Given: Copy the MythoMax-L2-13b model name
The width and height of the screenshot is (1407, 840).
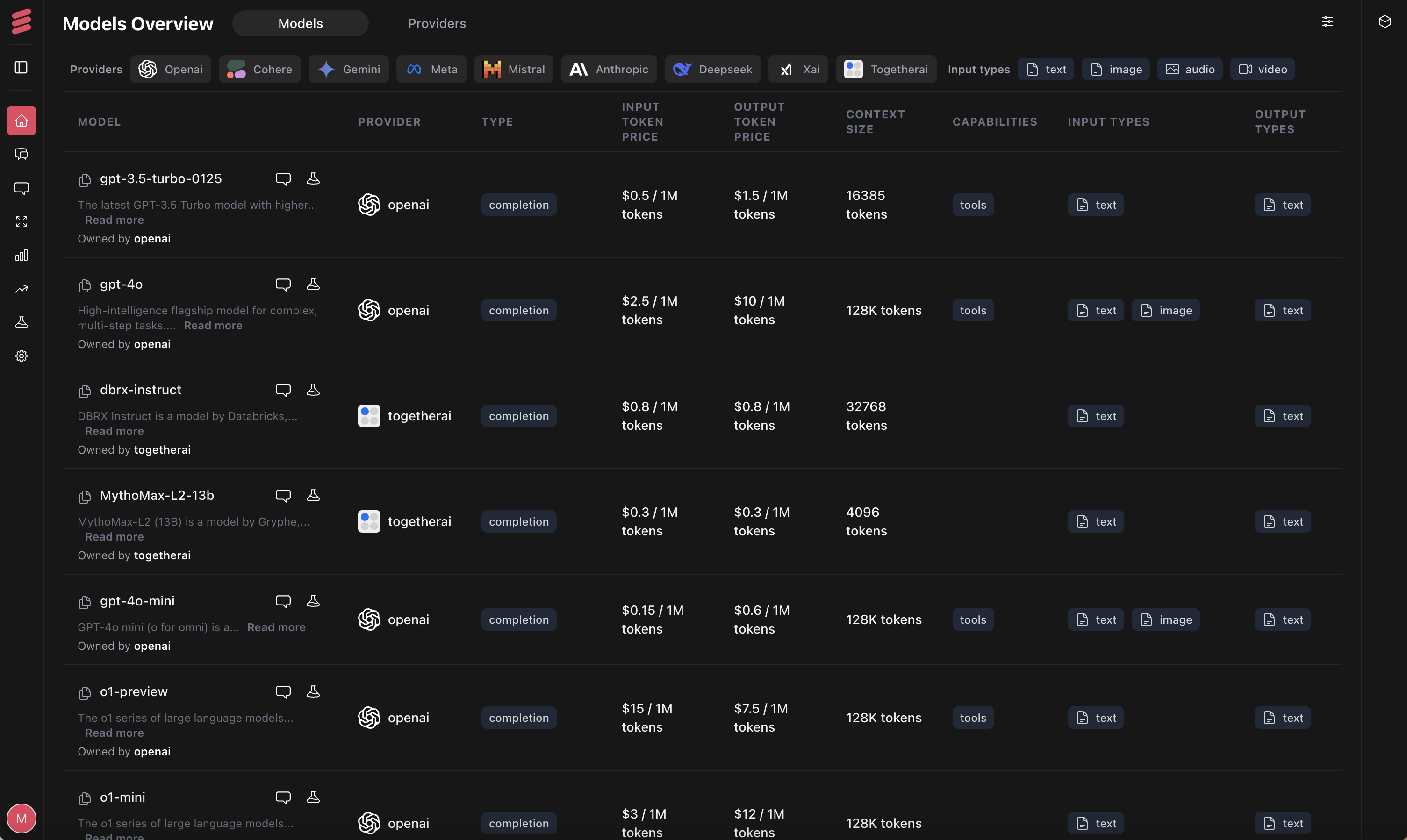Looking at the screenshot, I should tap(85, 497).
